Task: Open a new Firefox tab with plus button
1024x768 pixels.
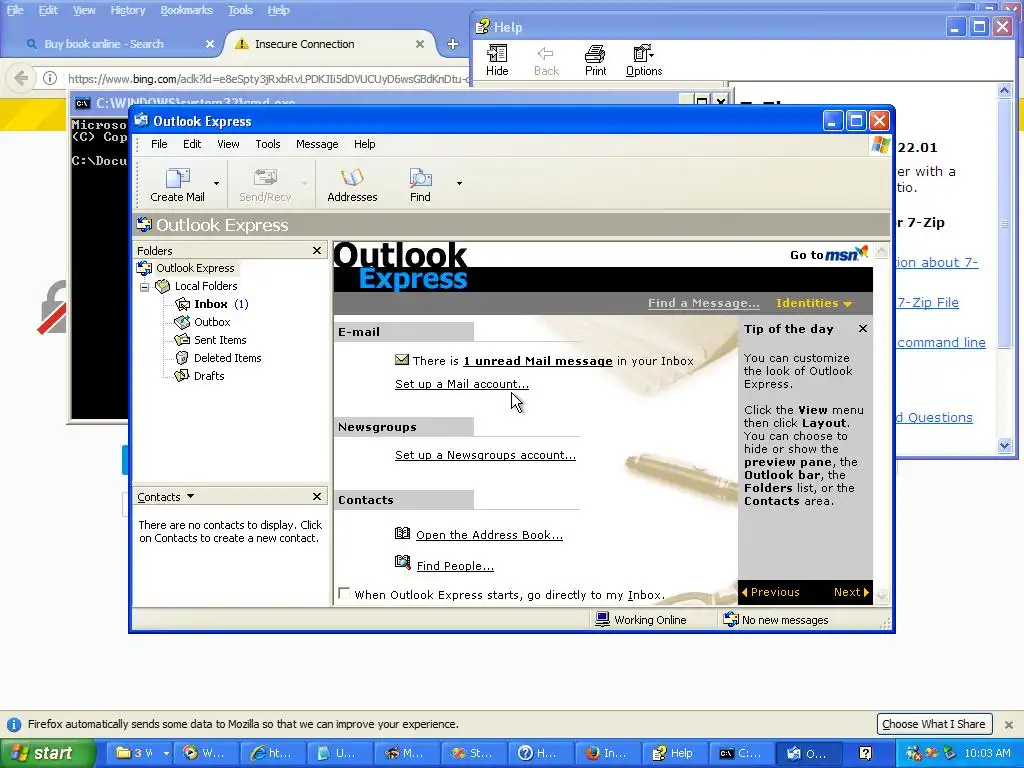Action: tap(453, 44)
